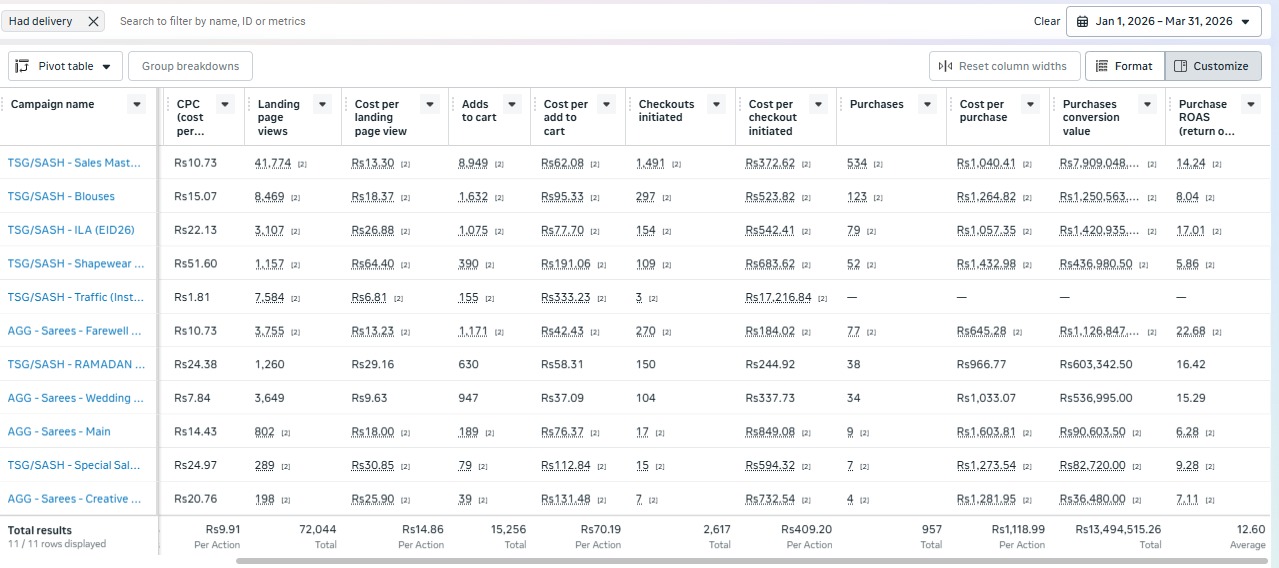This screenshot has width=1279, height=568.
Task: Click the 8,949 adds to cart value
Action: (x=473, y=163)
